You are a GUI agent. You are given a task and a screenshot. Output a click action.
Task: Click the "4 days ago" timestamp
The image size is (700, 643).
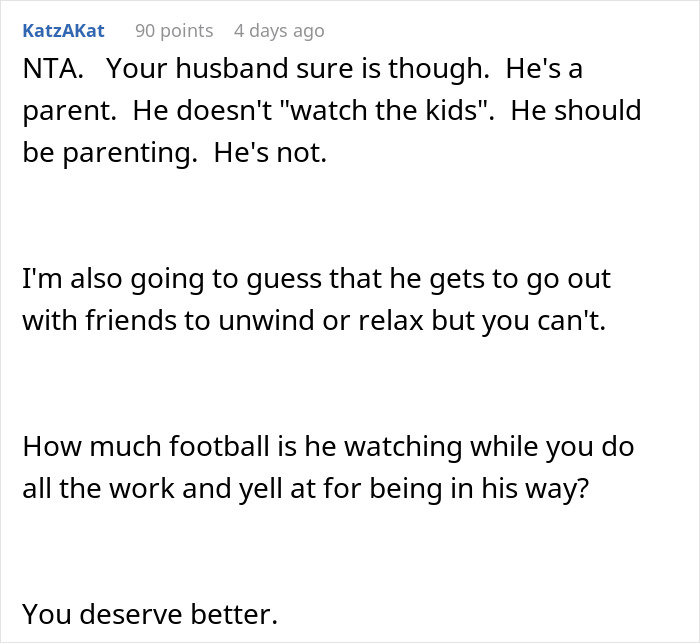pos(279,31)
